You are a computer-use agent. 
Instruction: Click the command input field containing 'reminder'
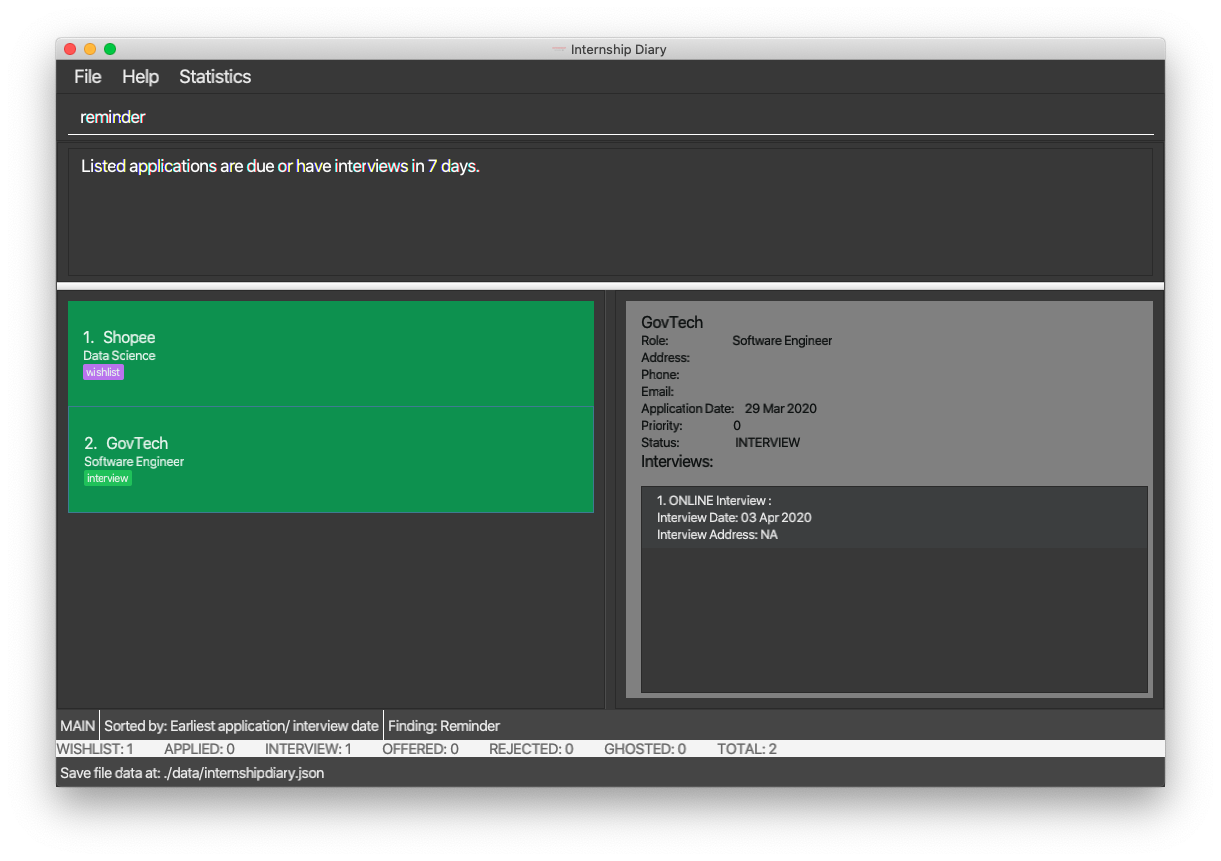[x=610, y=117]
